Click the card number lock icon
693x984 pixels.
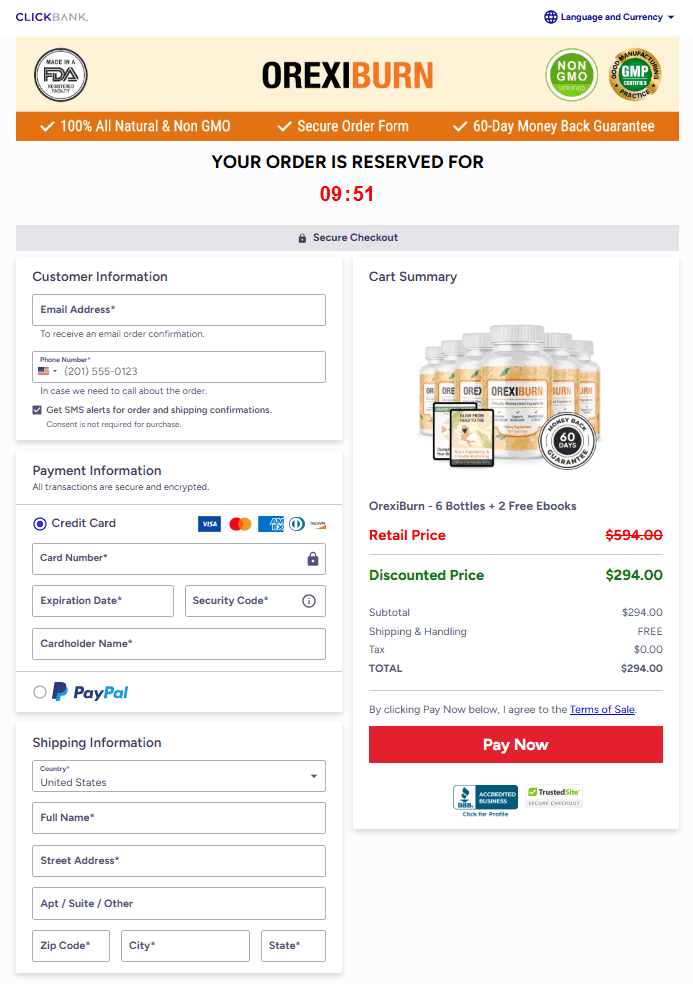pos(313,559)
